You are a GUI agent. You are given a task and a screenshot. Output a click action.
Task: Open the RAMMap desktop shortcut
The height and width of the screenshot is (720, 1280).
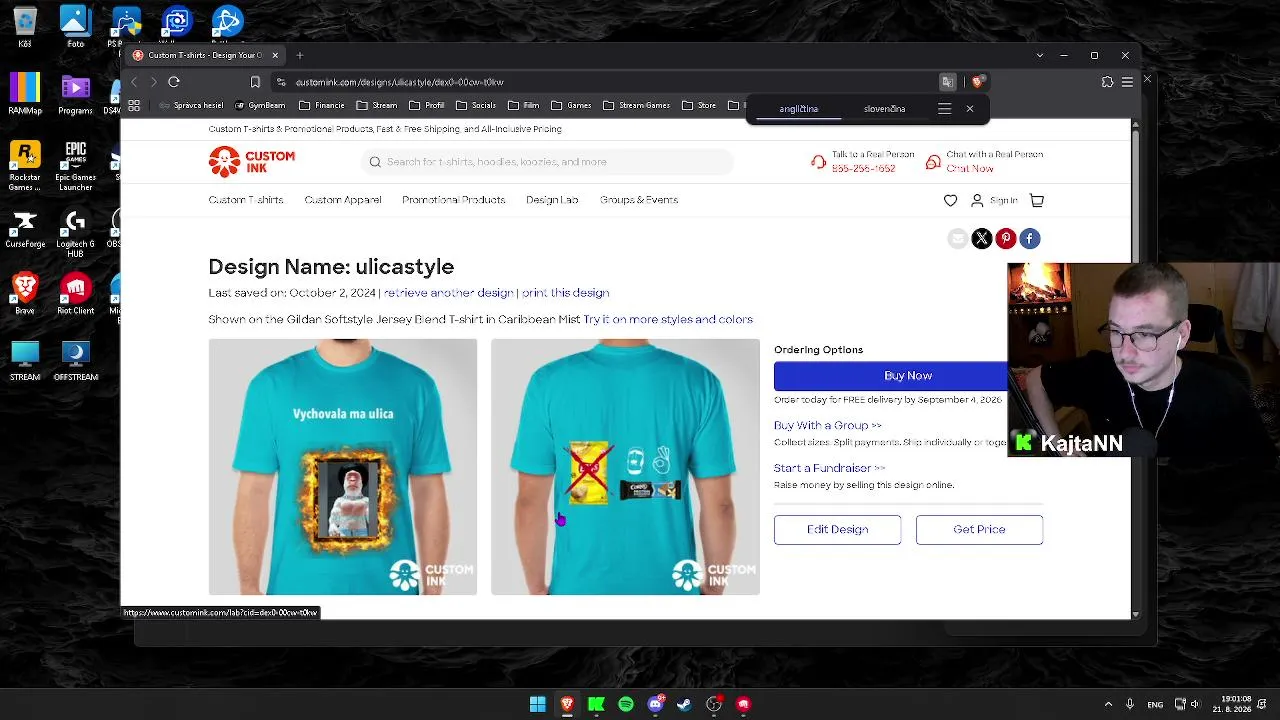[25, 94]
